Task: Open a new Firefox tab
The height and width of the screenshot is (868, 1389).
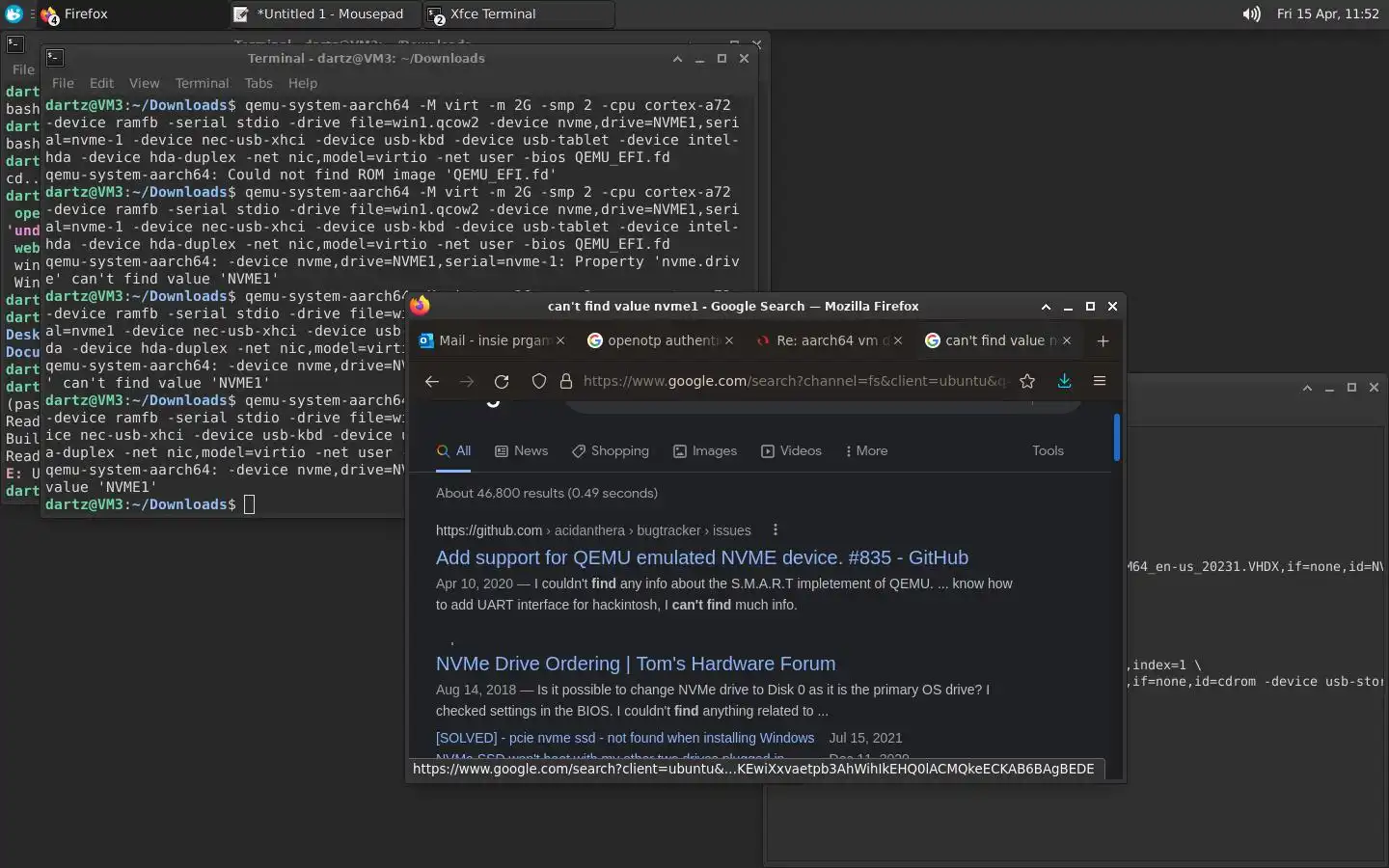Action: (1103, 340)
